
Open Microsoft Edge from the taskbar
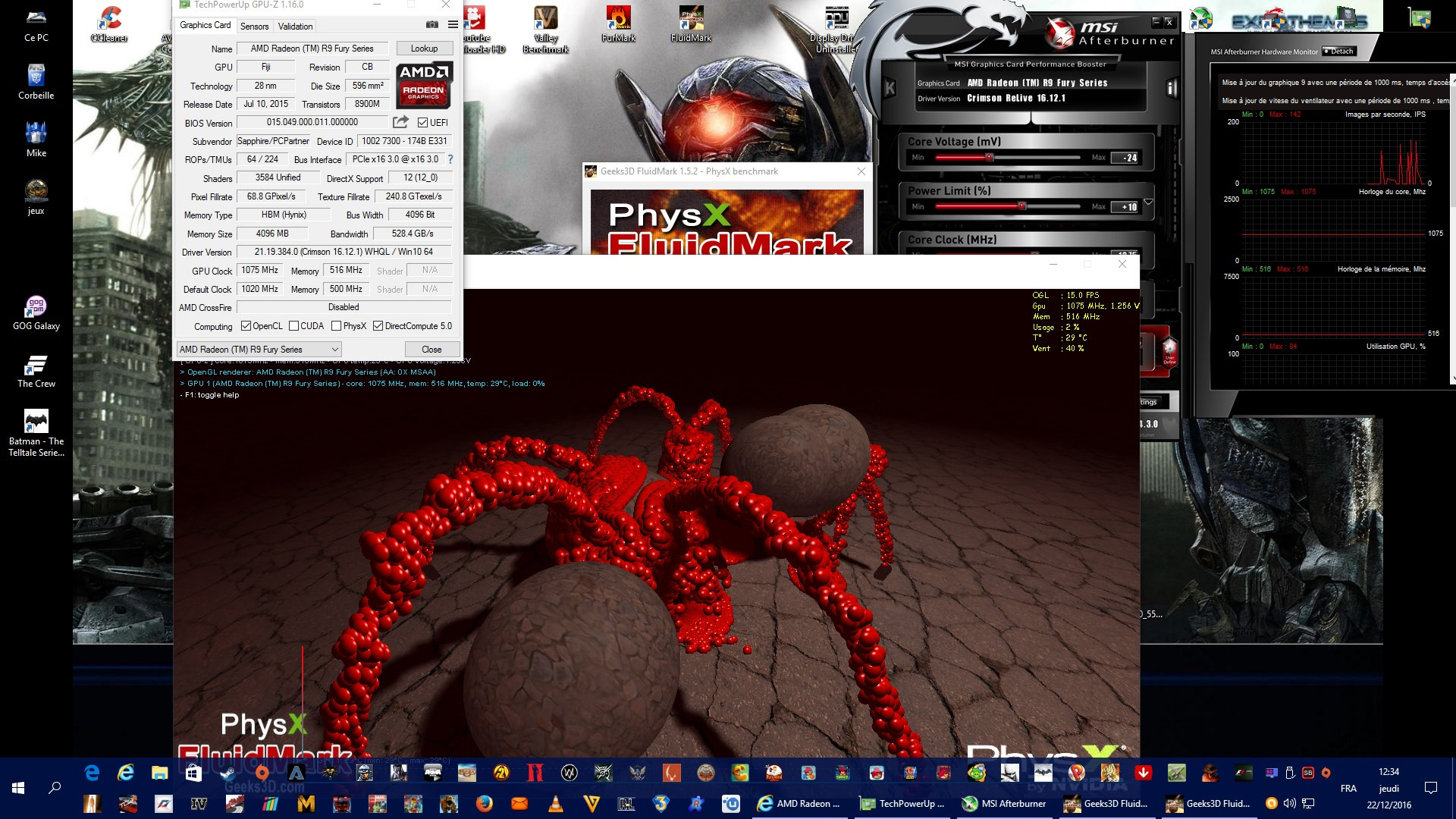coord(92,773)
